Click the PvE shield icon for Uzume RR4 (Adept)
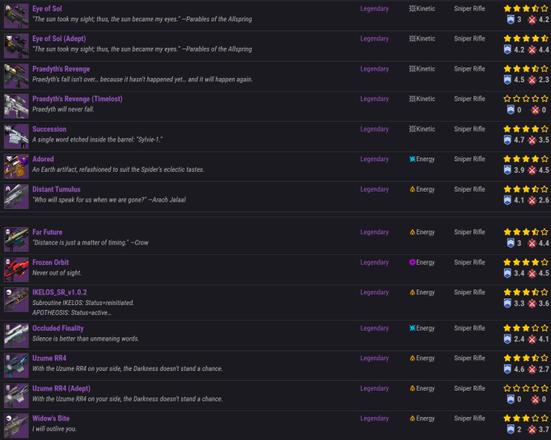 [511, 399]
